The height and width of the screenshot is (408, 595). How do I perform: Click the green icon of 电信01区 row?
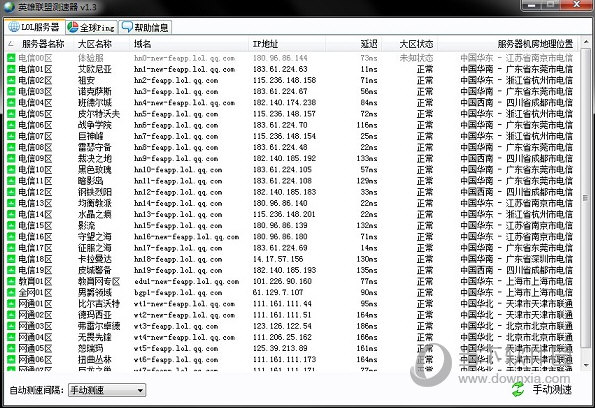pos(11,69)
